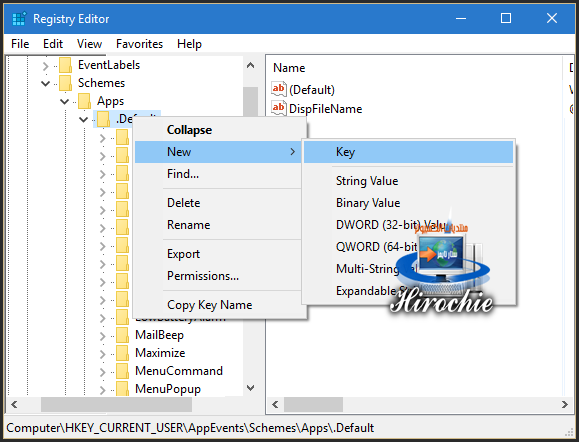Expand the Maximize key node
Image resolution: width=579 pixels, height=442 pixels.
pos(103,353)
